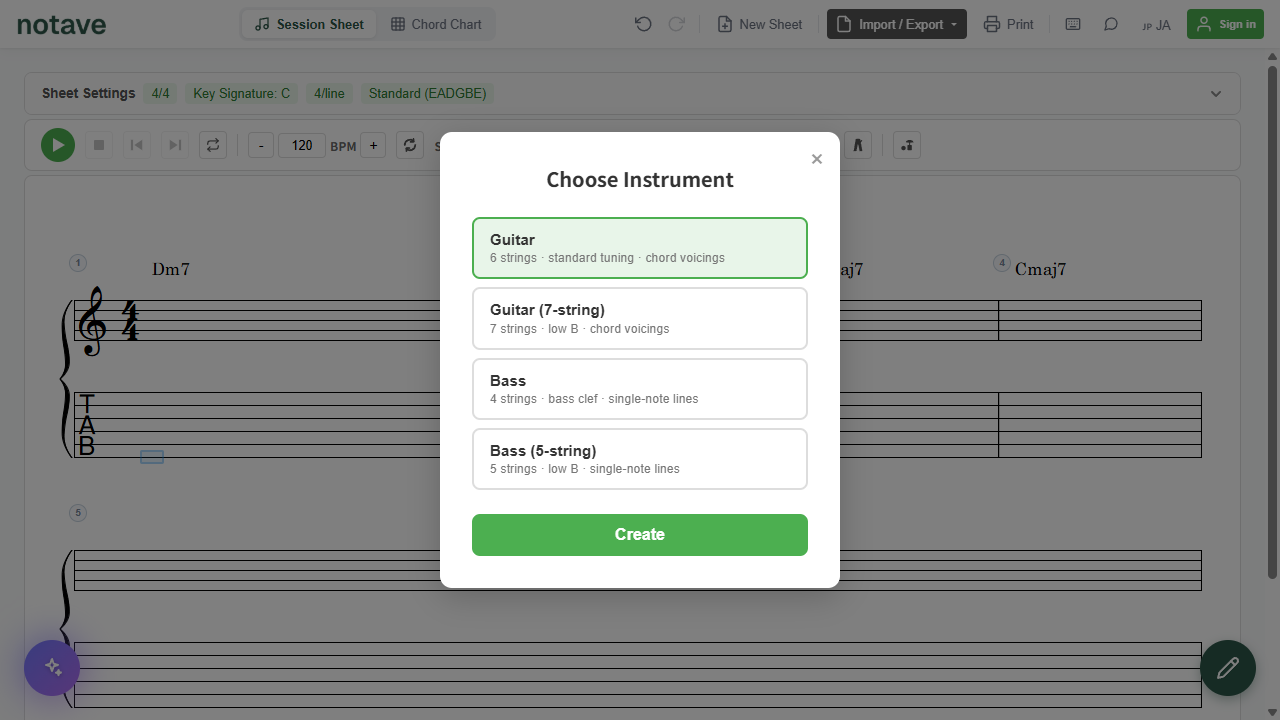Switch to the Chord Chart tab

pos(436,24)
